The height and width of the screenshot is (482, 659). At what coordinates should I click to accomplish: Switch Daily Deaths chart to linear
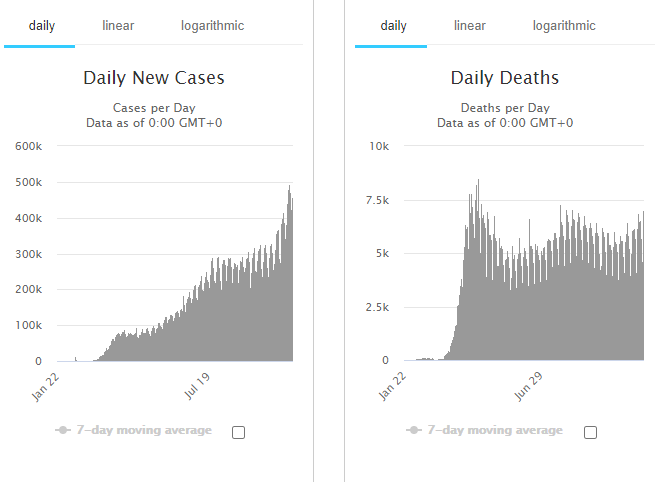[x=469, y=26]
